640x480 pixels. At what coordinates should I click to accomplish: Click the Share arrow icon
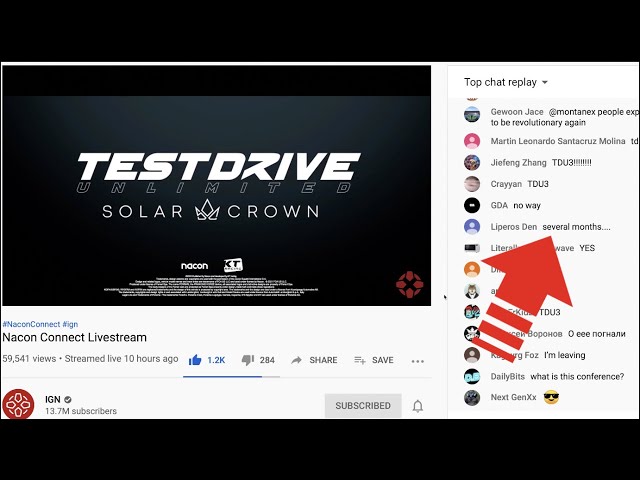[296, 360]
